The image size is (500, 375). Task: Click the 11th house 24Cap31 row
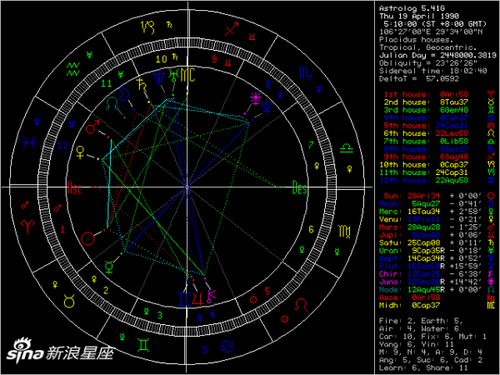[x=437, y=173]
